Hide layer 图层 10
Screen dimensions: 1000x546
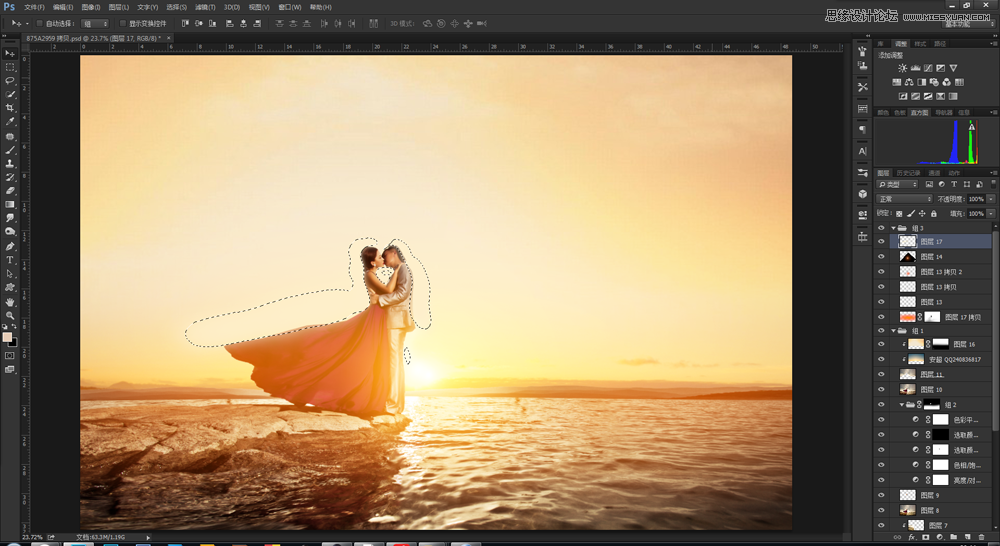click(881, 389)
